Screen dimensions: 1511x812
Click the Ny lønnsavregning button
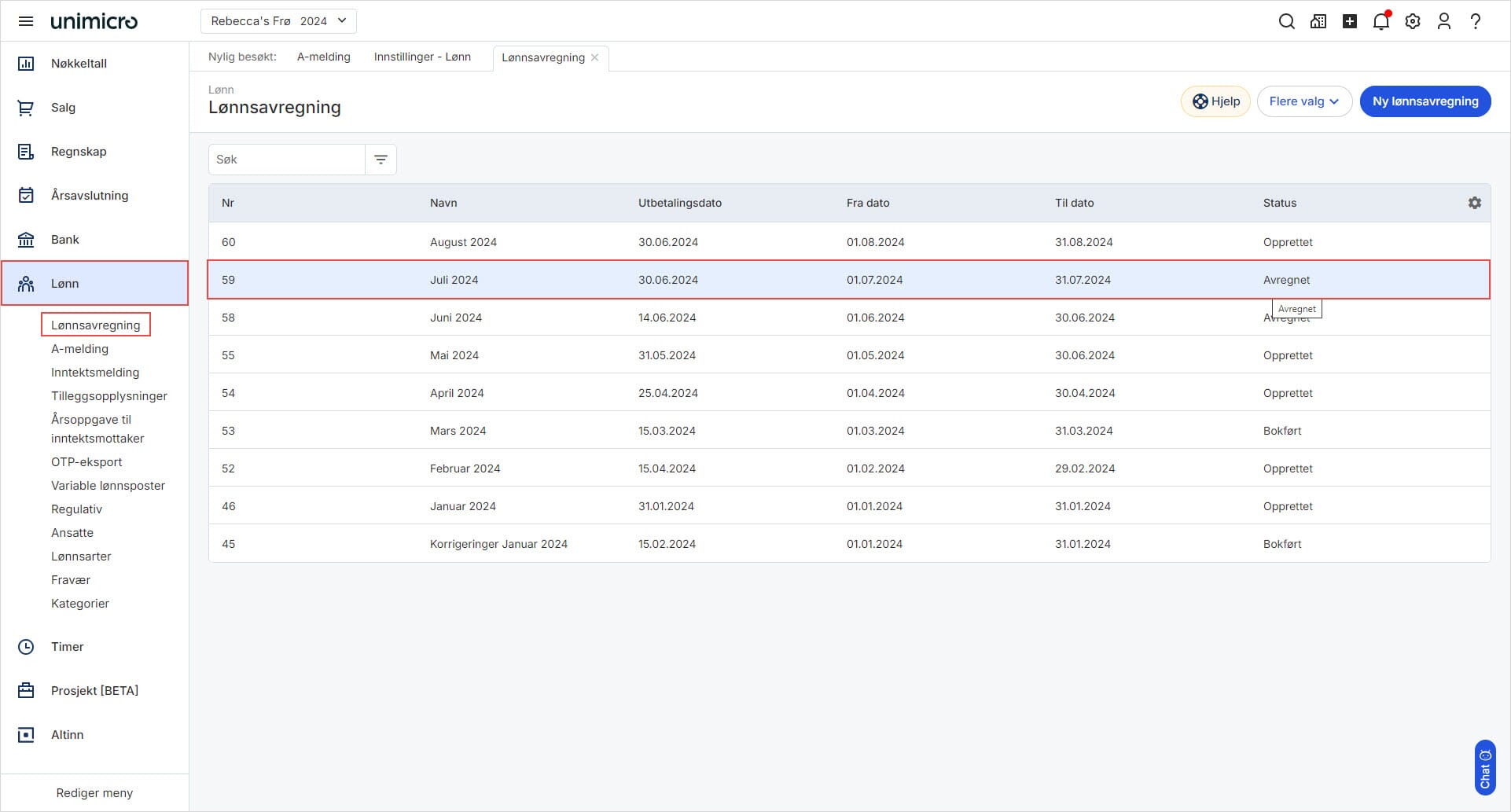[x=1425, y=101]
